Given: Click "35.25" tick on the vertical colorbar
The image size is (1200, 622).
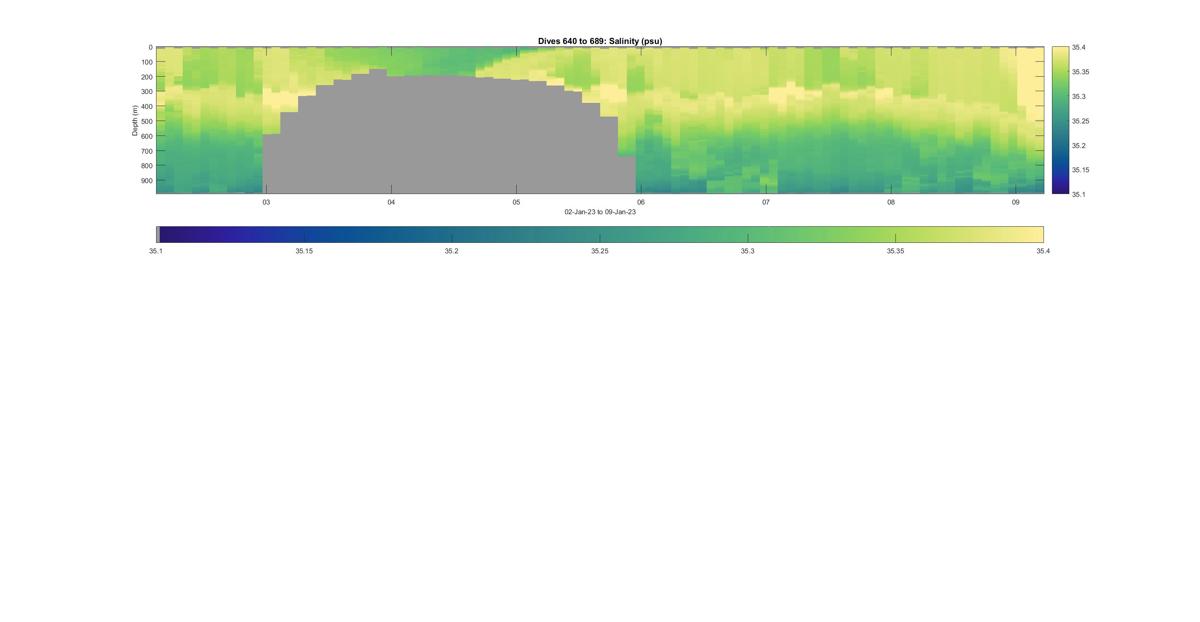Looking at the screenshot, I should [1081, 121].
